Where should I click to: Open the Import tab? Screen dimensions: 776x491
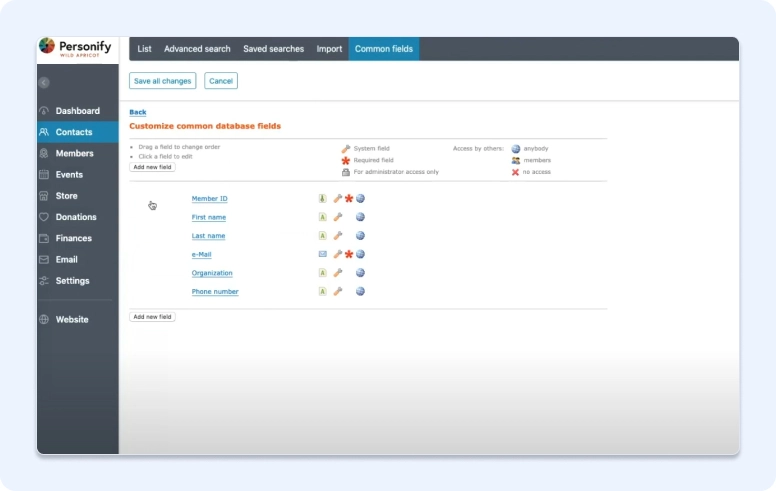pos(330,49)
